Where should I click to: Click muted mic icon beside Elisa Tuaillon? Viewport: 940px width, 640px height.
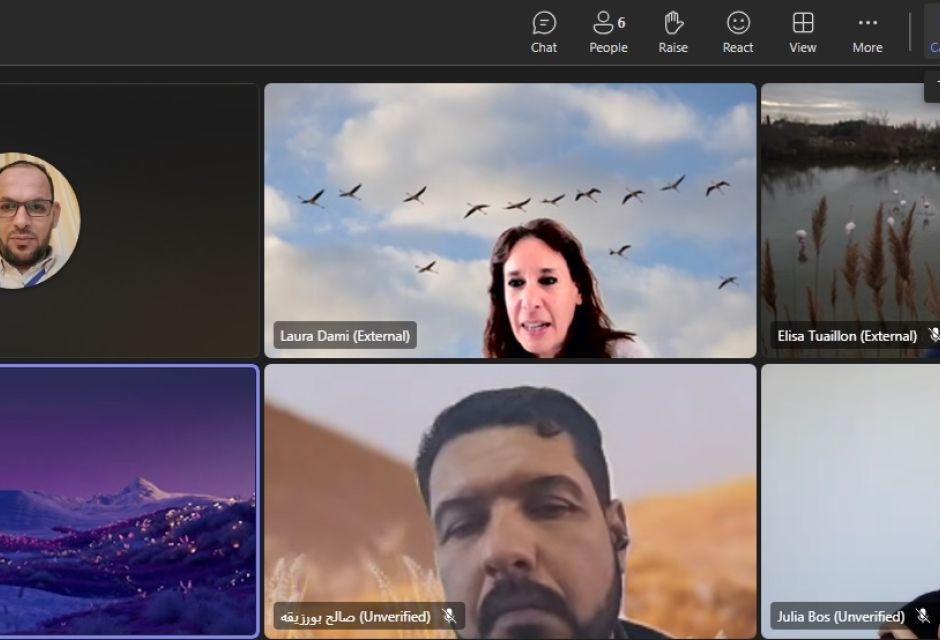point(933,335)
